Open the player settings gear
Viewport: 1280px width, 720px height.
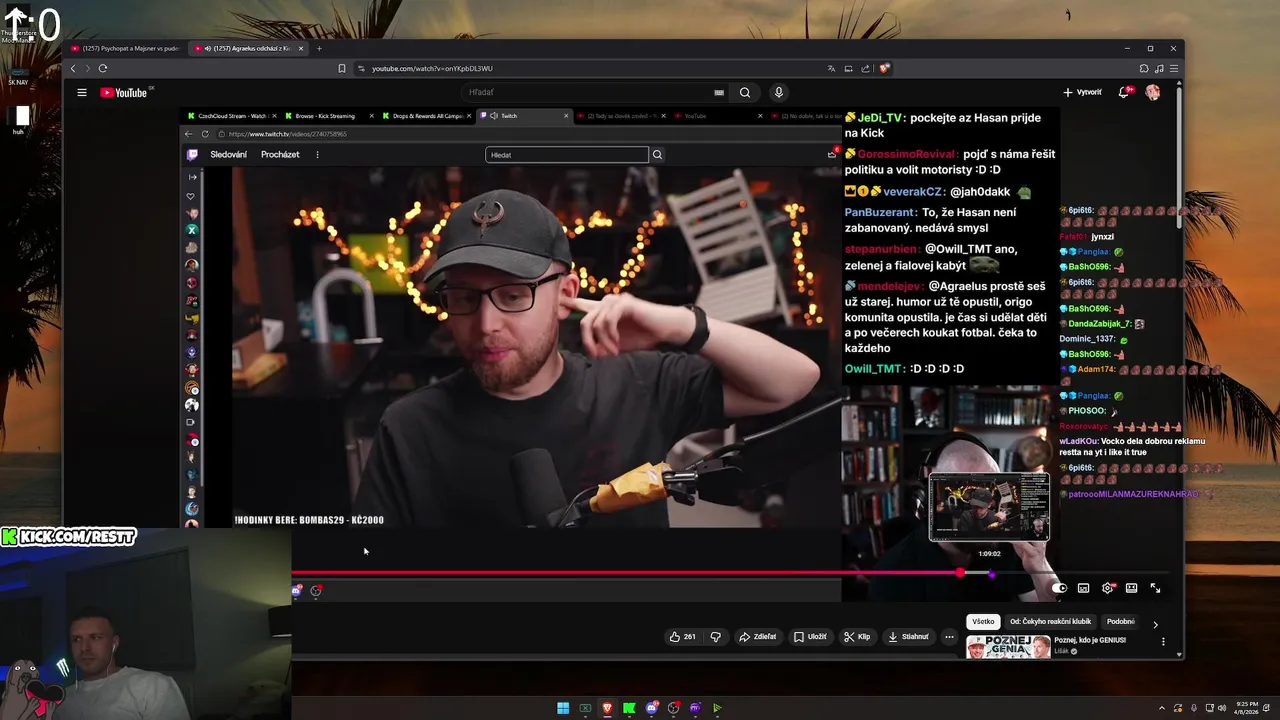(x=1107, y=588)
